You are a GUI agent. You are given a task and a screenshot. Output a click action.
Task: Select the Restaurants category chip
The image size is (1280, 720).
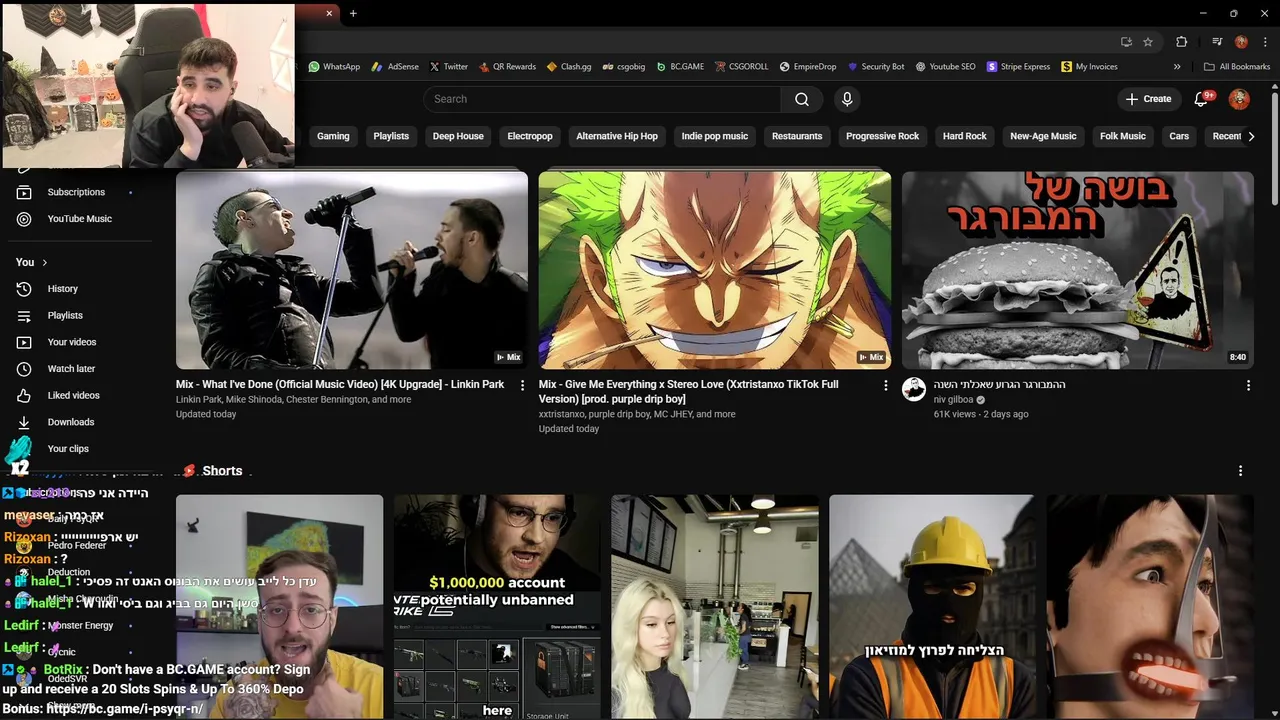tap(797, 136)
